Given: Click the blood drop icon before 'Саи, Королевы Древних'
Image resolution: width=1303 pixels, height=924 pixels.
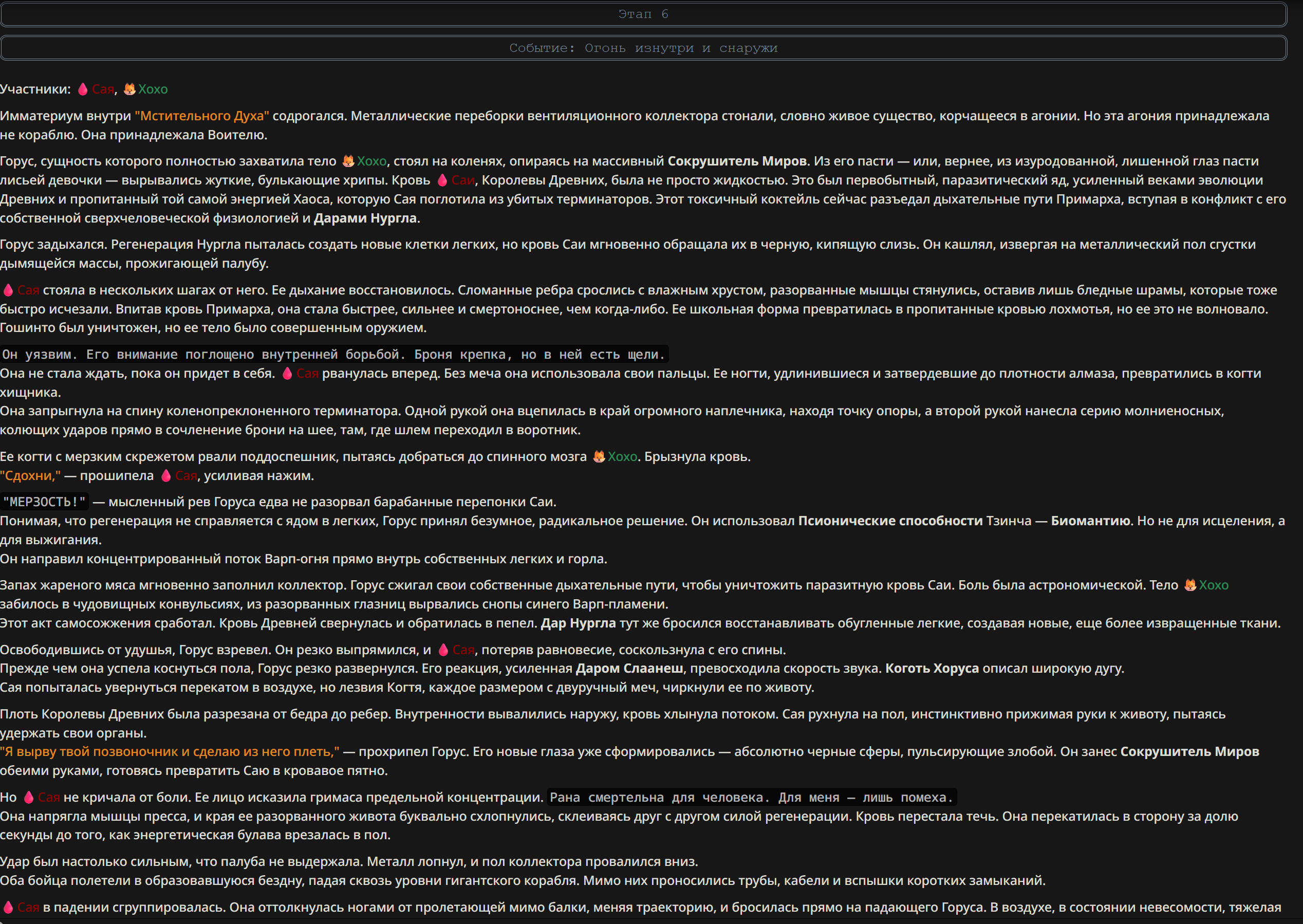Looking at the screenshot, I should 442,180.
